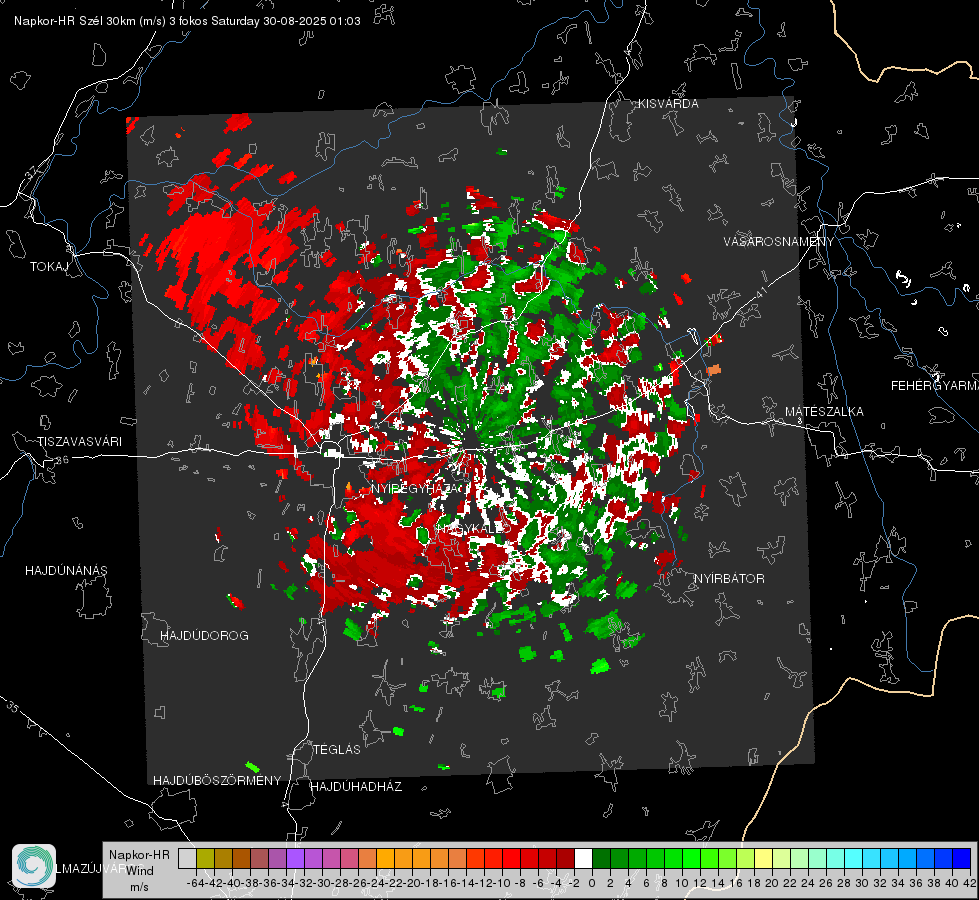Click the 'Wind' legend label
The width and height of the screenshot is (979, 900).
click(140, 871)
